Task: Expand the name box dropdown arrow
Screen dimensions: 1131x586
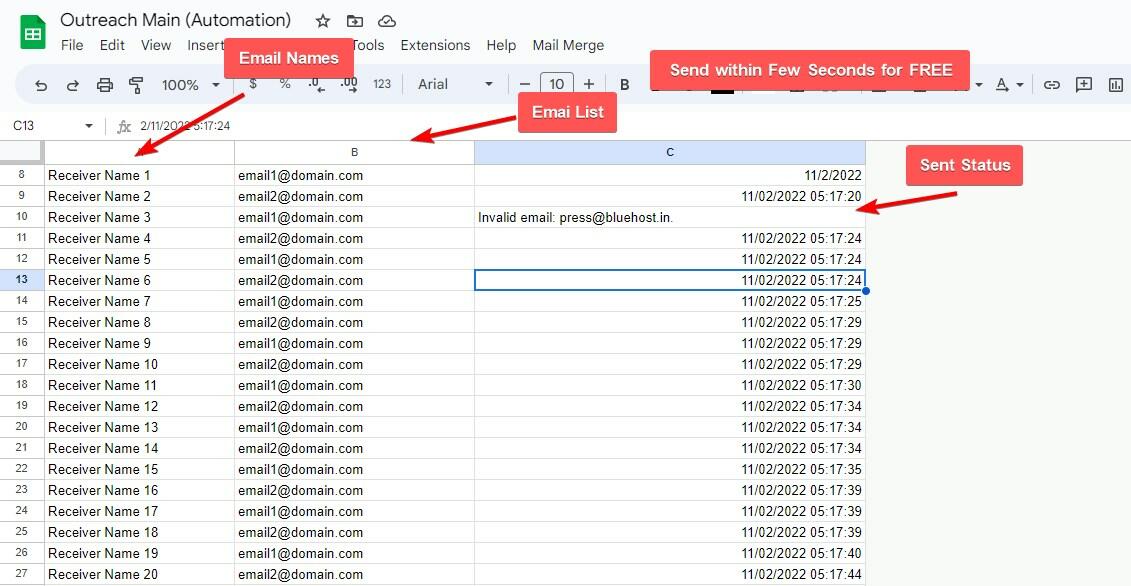Action: pos(89,126)
